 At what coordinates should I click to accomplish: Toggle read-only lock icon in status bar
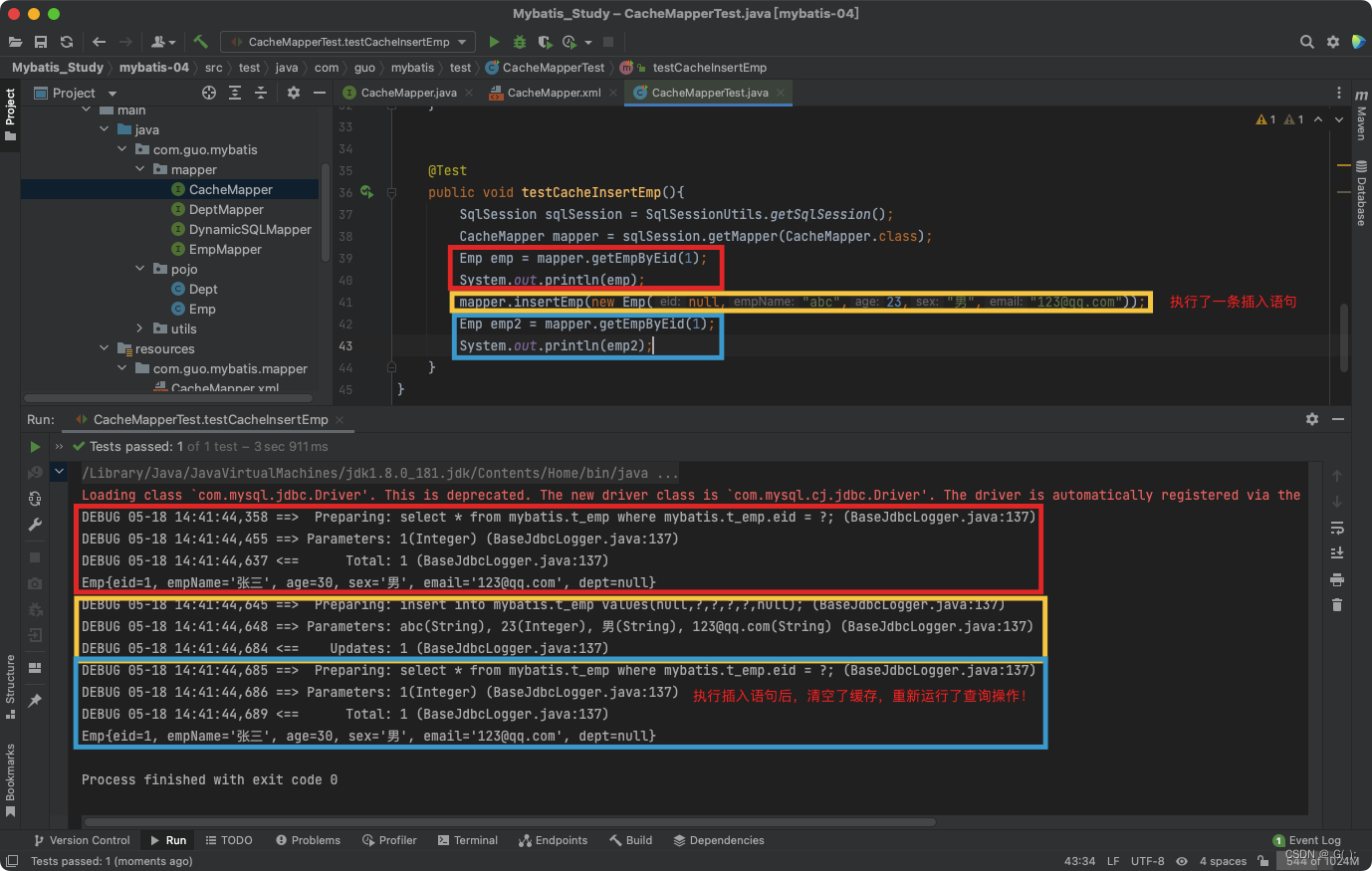(1262, 861)
